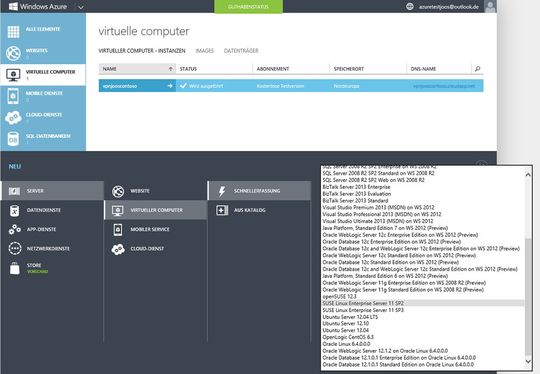Screen dimensions: 540x374
Task: Click the globe language icon in header
Action: tap(409, 7)
